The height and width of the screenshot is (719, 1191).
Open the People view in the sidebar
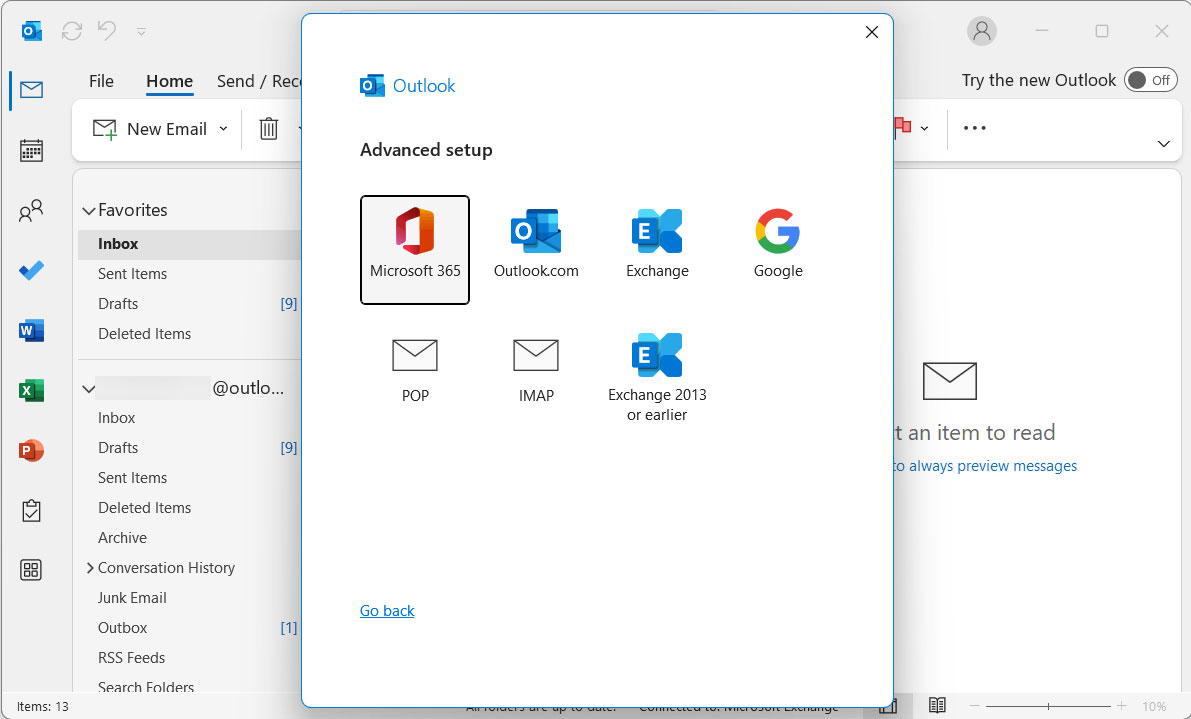click(31, 210)
